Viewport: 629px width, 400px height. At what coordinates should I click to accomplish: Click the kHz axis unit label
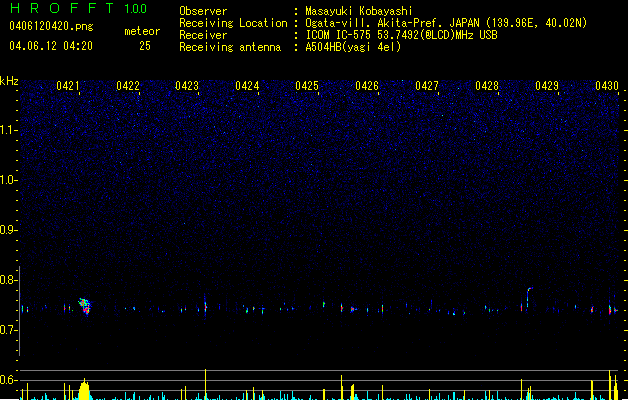(9, 81)
